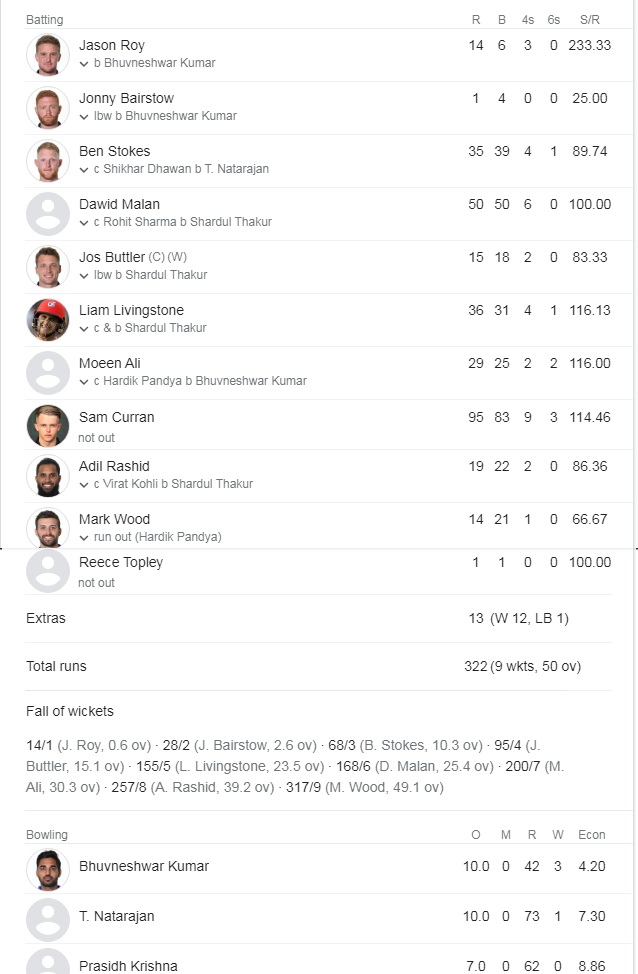Open Jason Roy's player photo
The image size is (638, 974).
(x=48, y=55)
